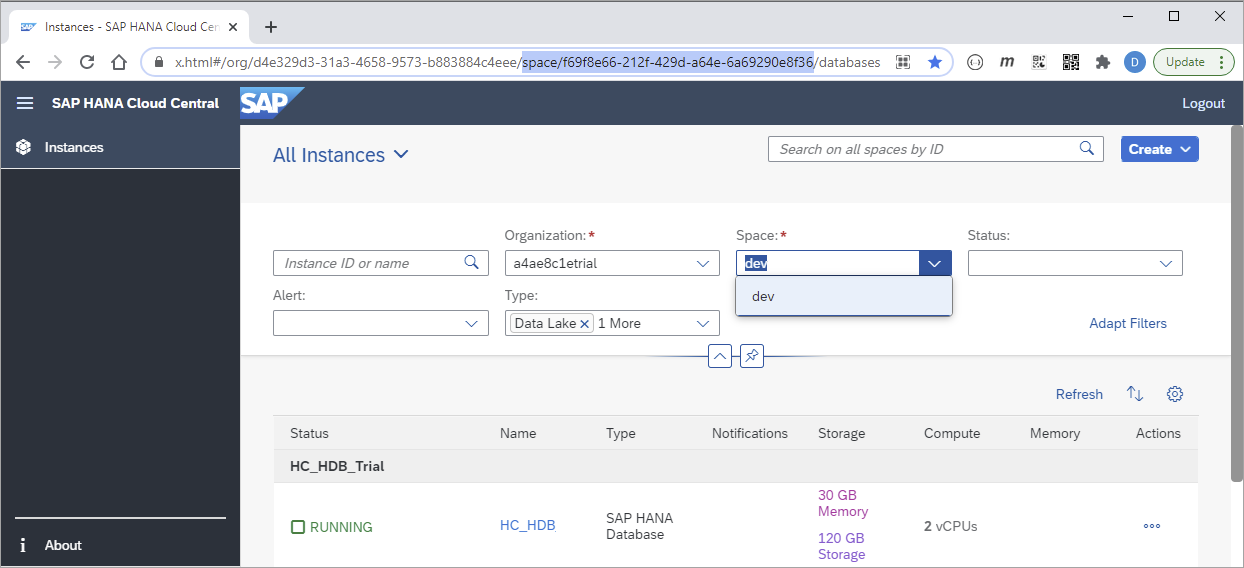Select 'dev' from Space suggestion list

(843, 296)
